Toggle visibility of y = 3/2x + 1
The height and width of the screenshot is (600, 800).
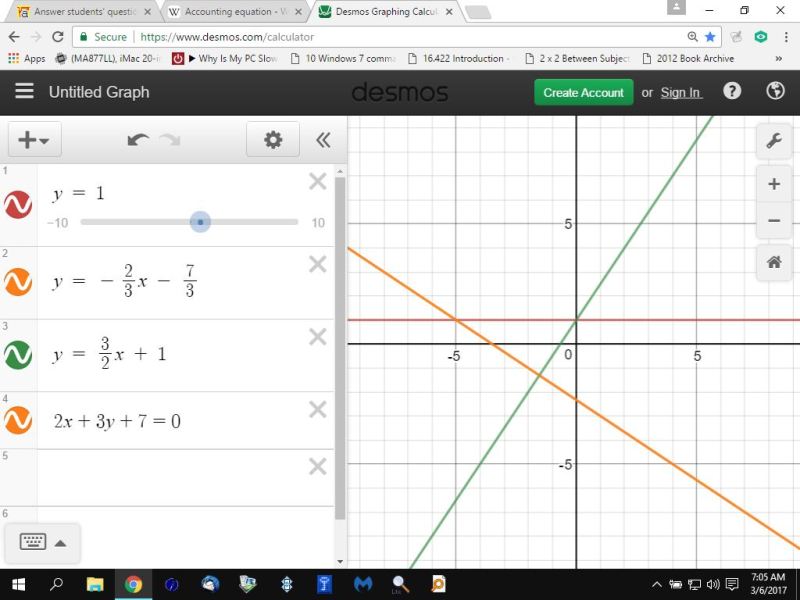18,355
